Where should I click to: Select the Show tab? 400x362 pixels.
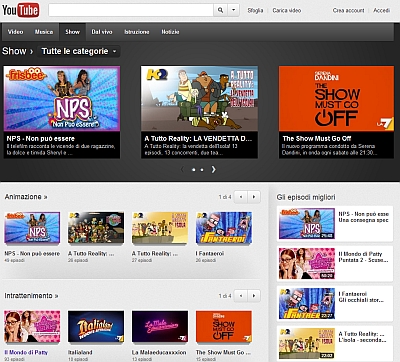coord(72,32)
